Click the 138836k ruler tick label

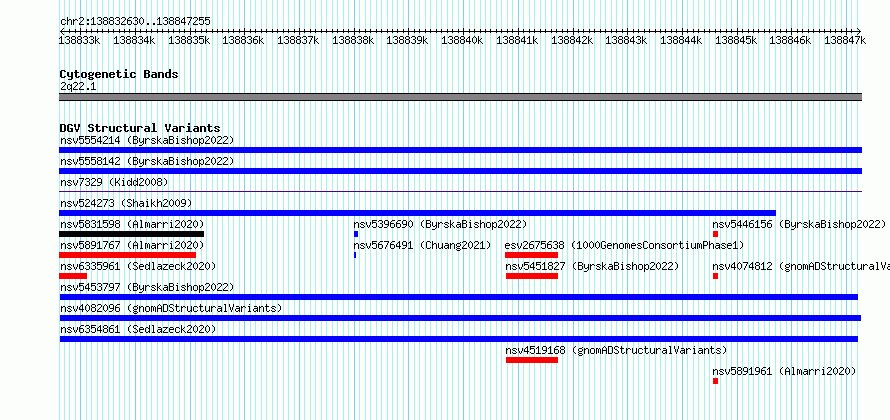coord(244,40)
